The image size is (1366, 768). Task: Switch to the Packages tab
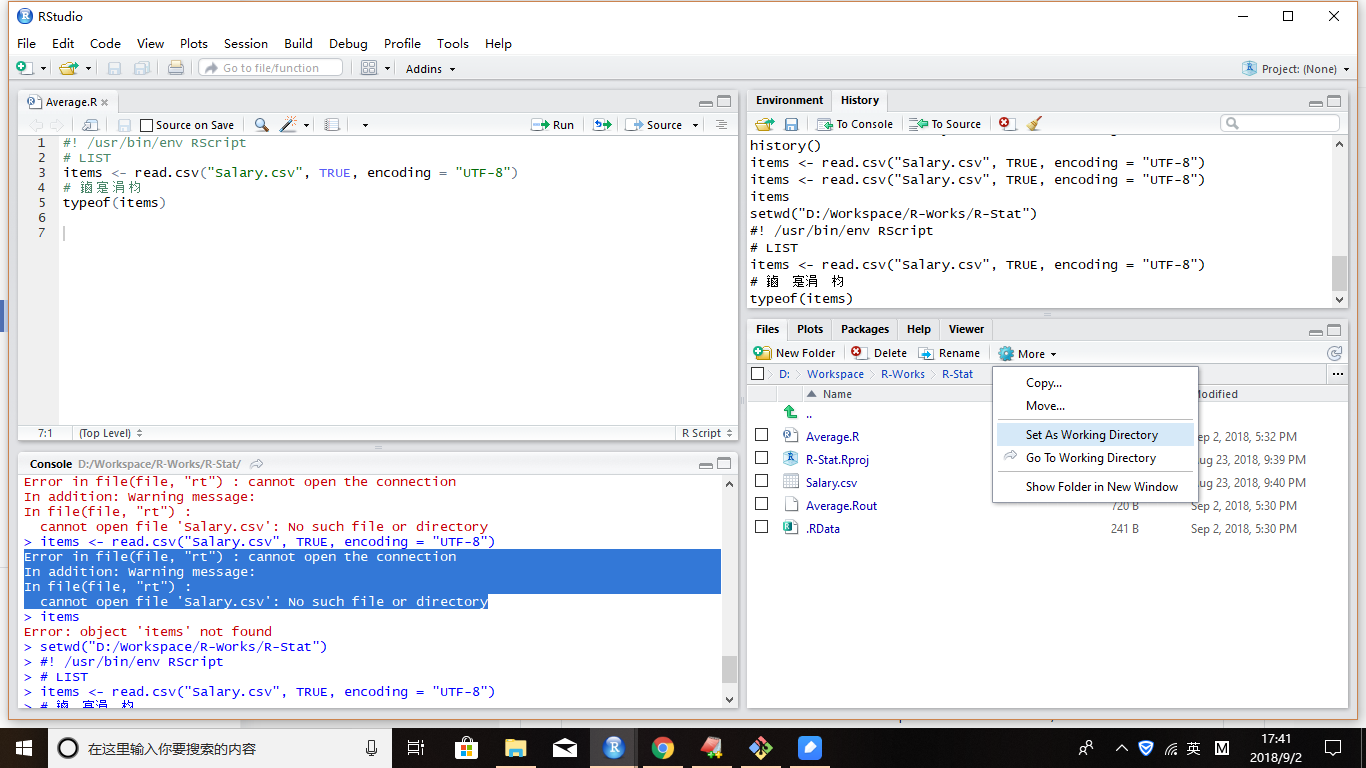(864, 329)
